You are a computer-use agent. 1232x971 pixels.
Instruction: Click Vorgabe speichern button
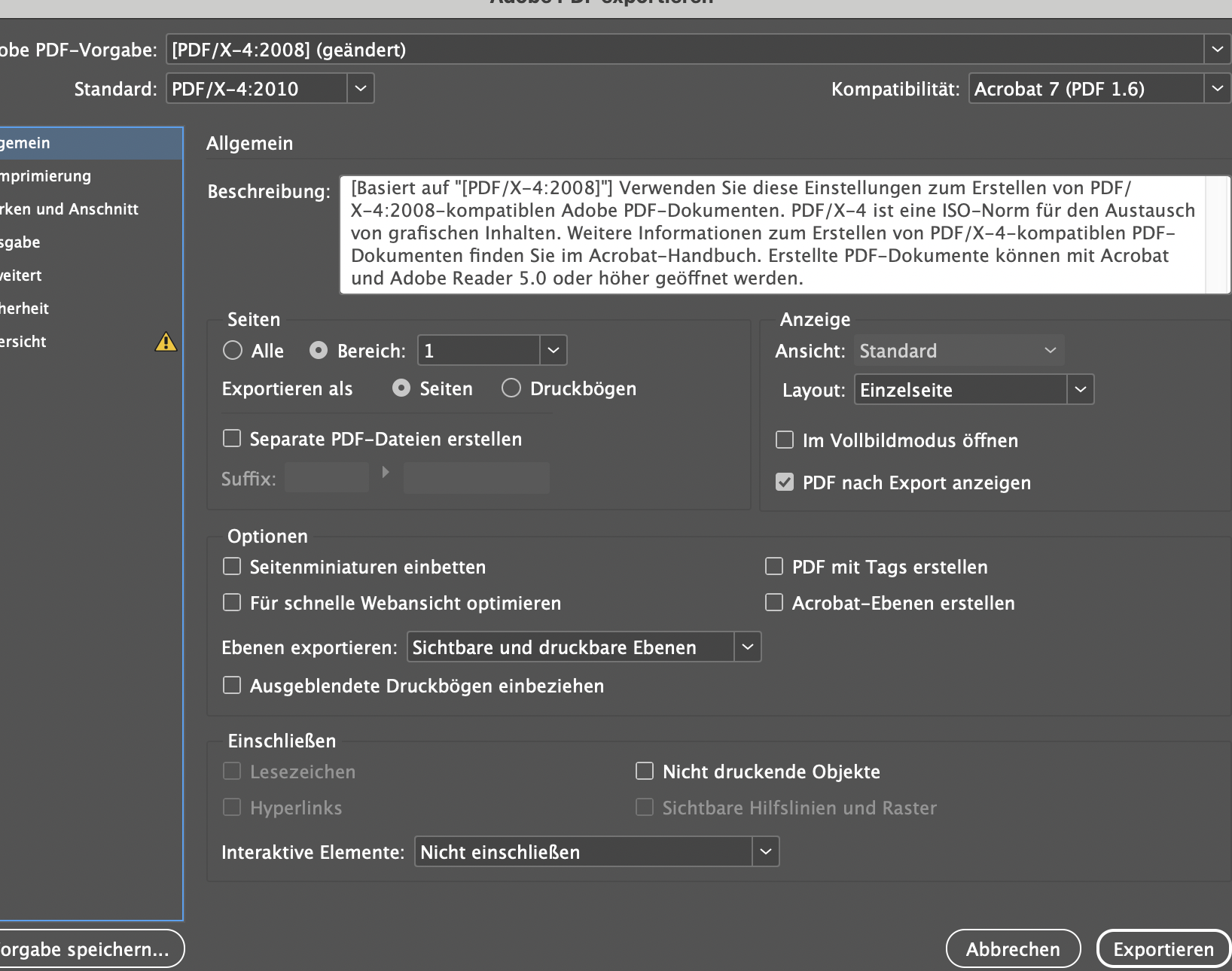point(90,949)
